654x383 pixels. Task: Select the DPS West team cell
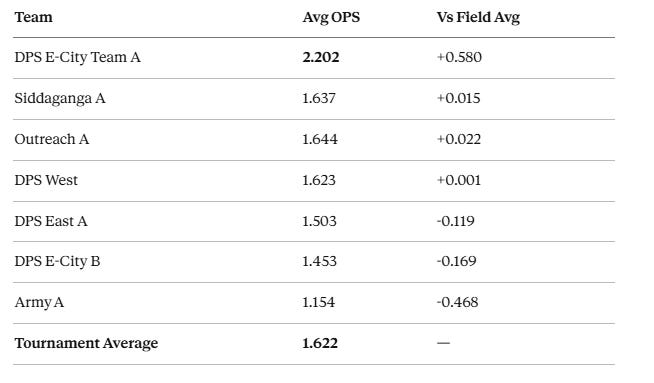pyautogui.click(x=46, y=180)
